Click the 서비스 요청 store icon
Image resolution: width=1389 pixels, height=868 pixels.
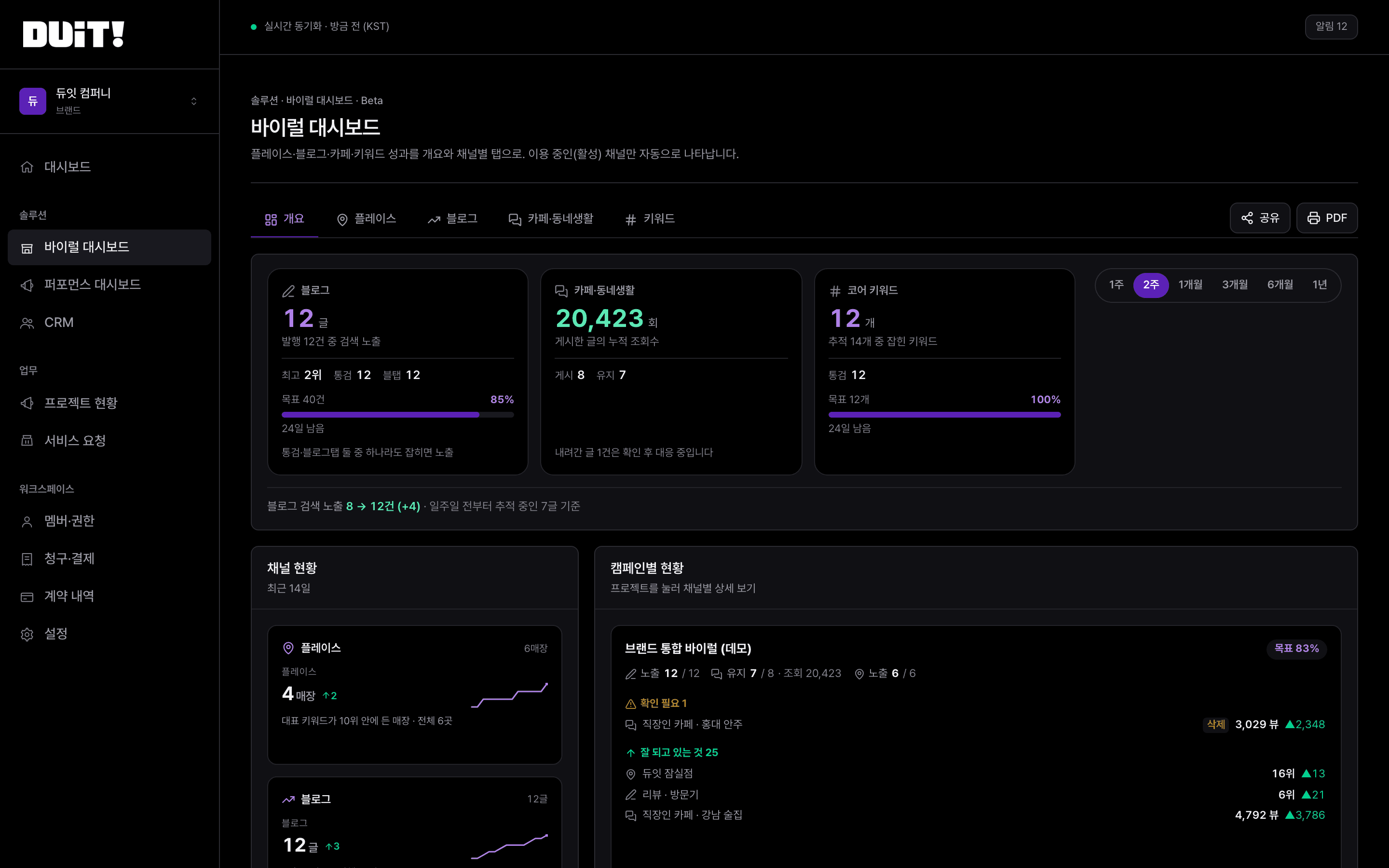click(x=27, y=440)
